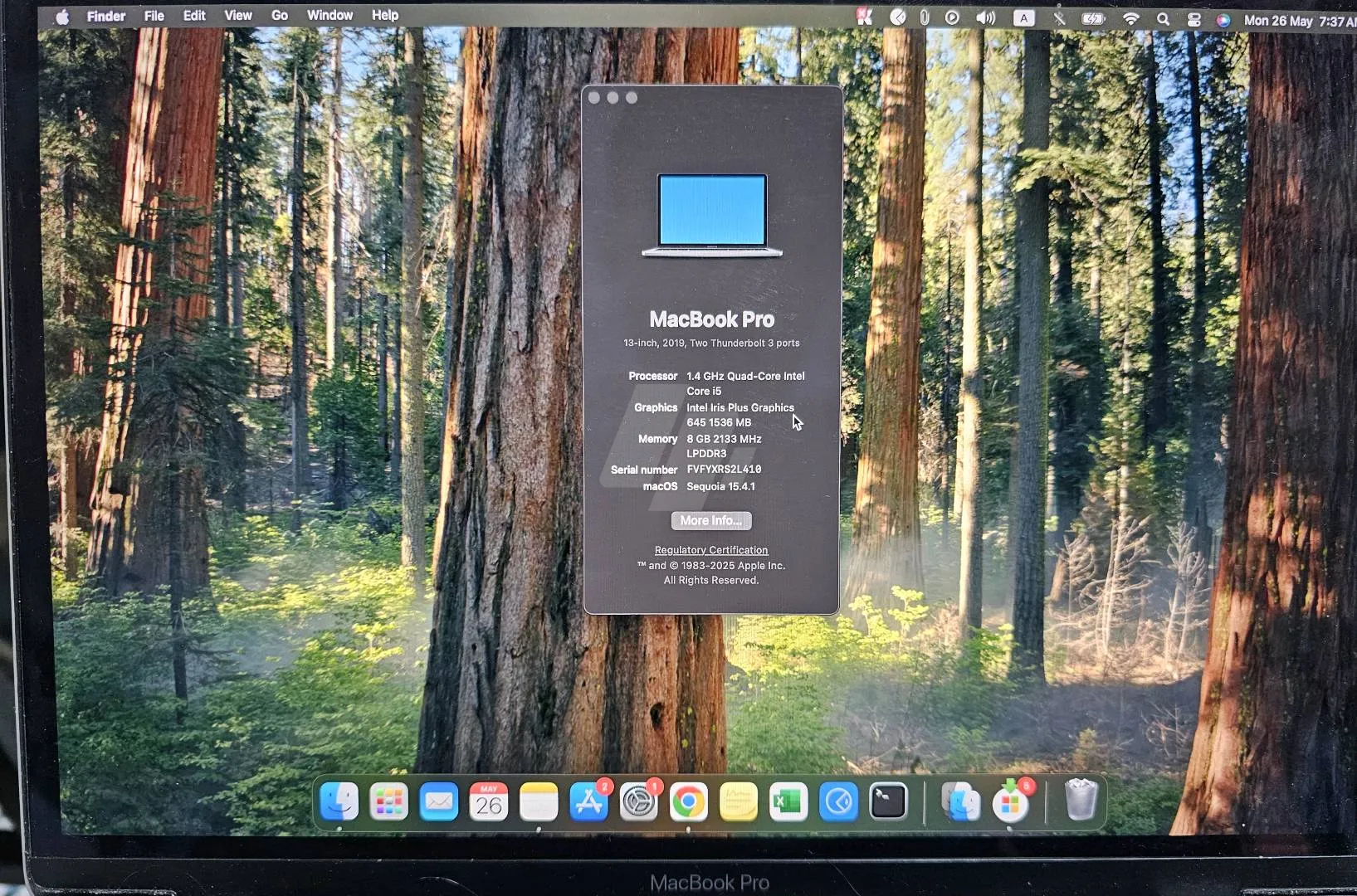Click the 'Processor' label
Screen dimensions: 1357x896
[x=653, y=376]
